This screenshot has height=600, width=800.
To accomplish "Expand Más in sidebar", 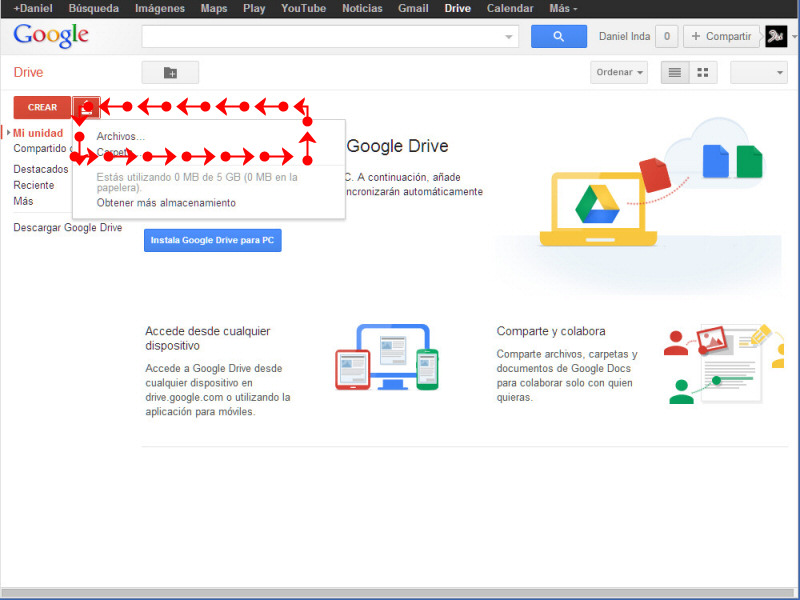I will 23,201.
